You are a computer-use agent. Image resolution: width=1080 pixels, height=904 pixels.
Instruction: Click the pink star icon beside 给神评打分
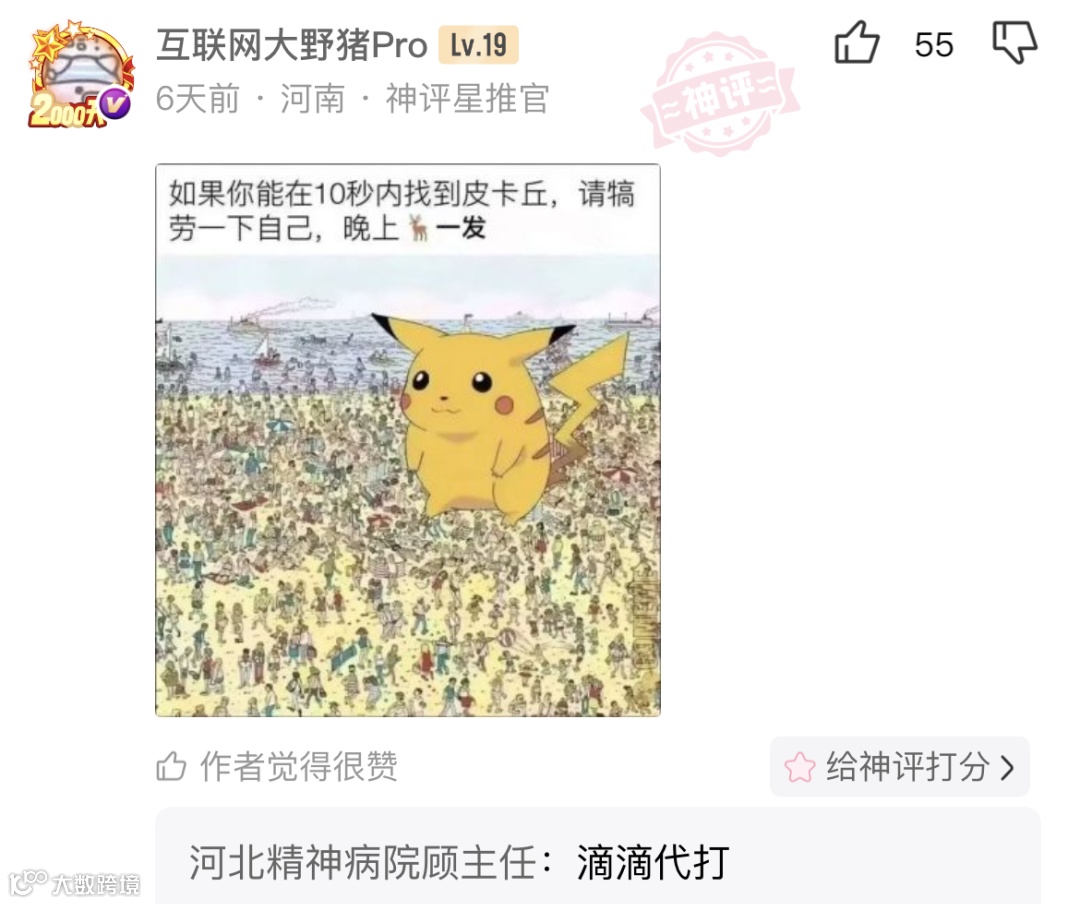point(800,767)
